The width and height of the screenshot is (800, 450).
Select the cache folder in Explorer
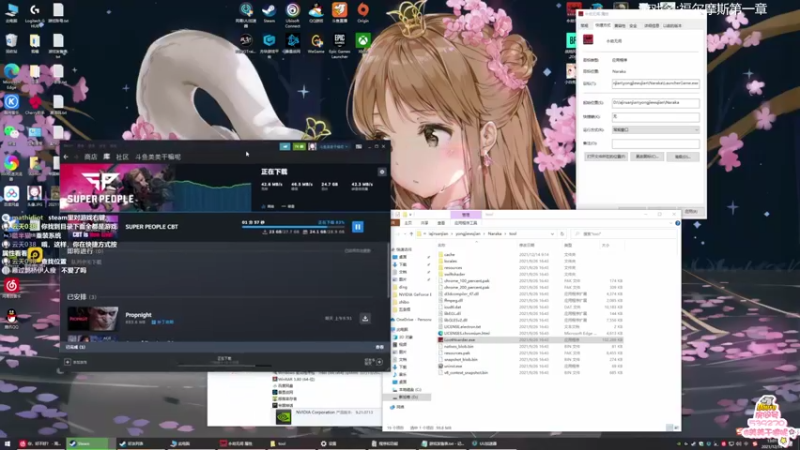449,254
